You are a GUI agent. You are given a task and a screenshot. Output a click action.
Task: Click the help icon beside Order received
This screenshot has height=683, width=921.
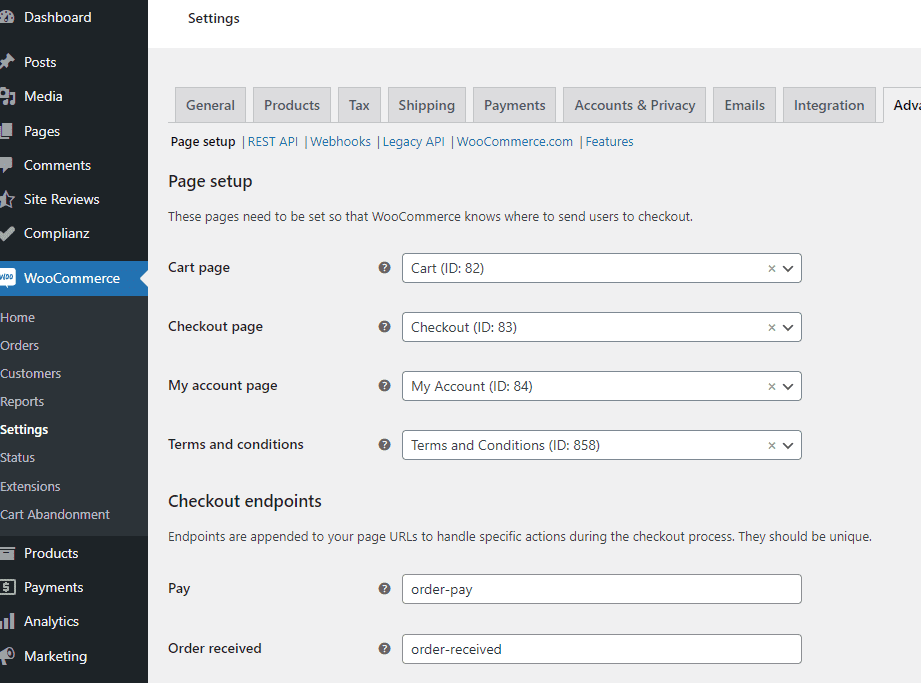(385, 649)
